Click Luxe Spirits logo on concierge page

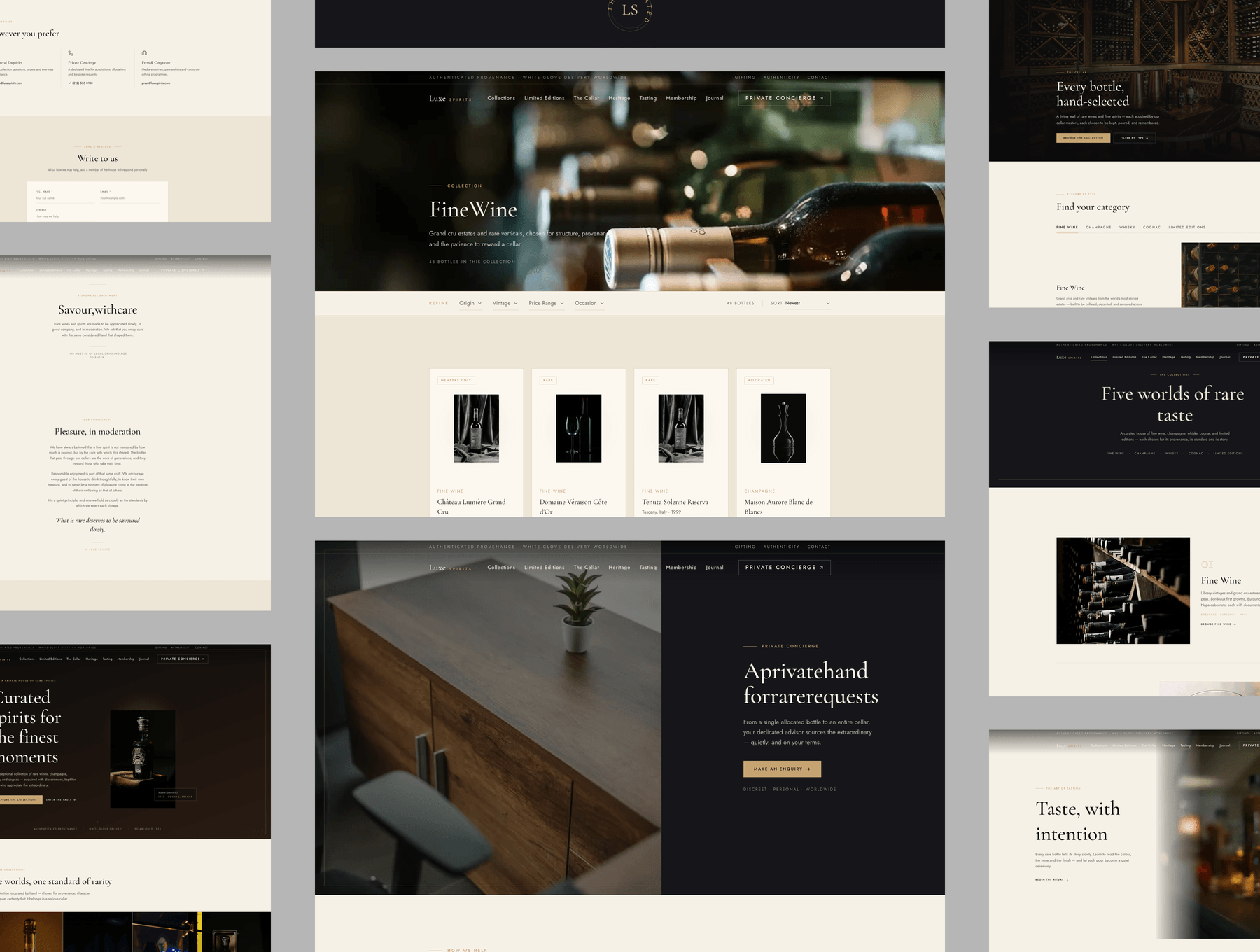point(450,568)
